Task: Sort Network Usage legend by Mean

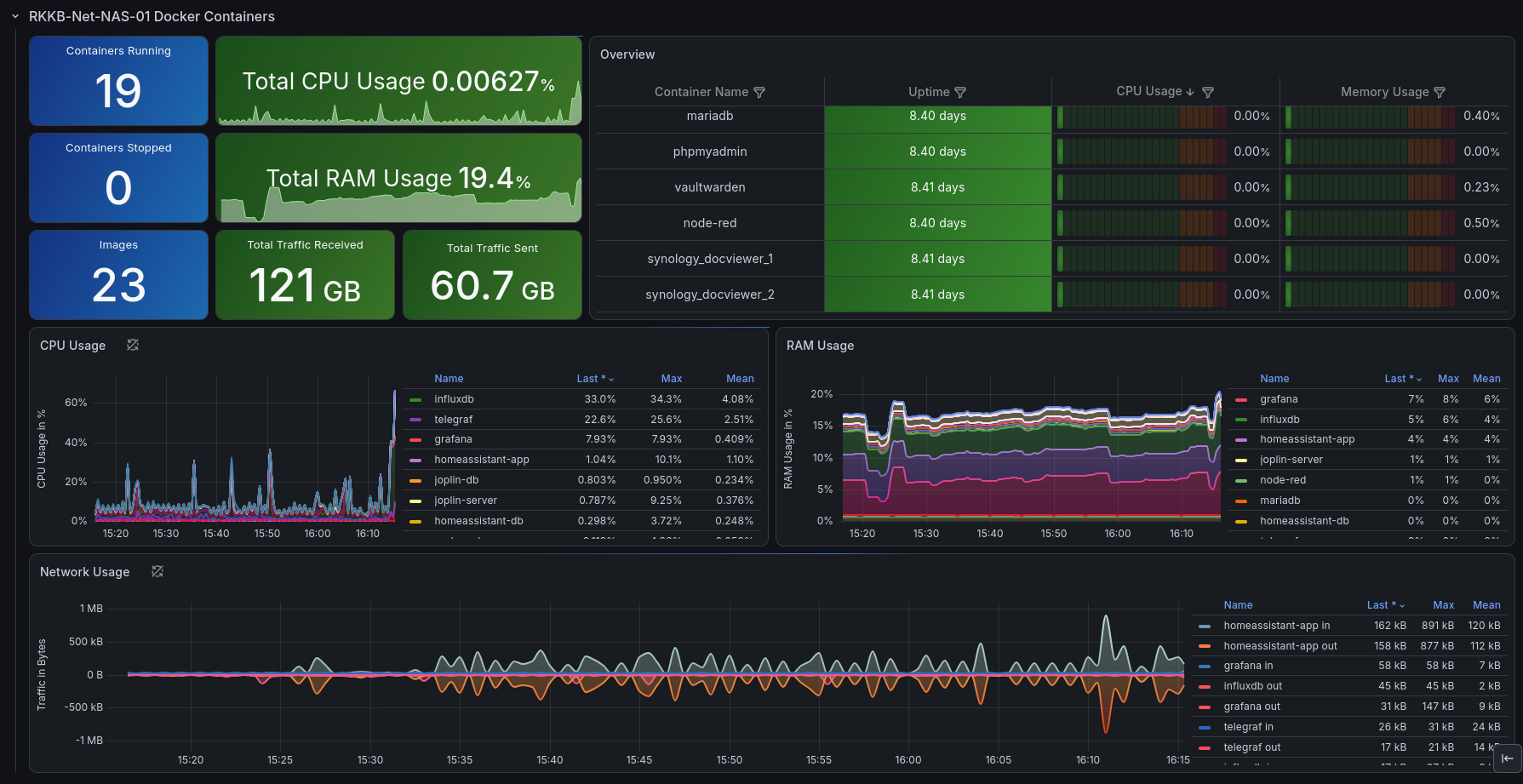Action: coord(1486,605)
